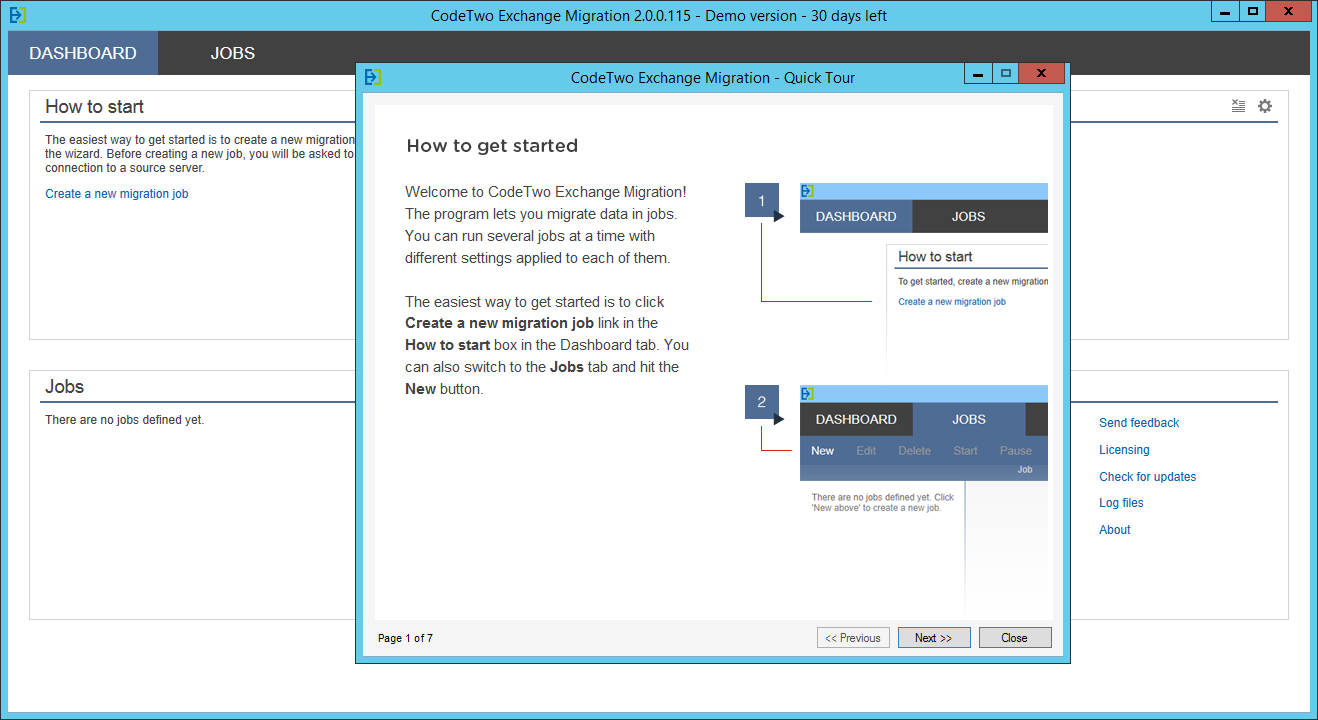Screen dimensions: 1318x720
Task: Click the Check for updates link
Action: 1147,477
